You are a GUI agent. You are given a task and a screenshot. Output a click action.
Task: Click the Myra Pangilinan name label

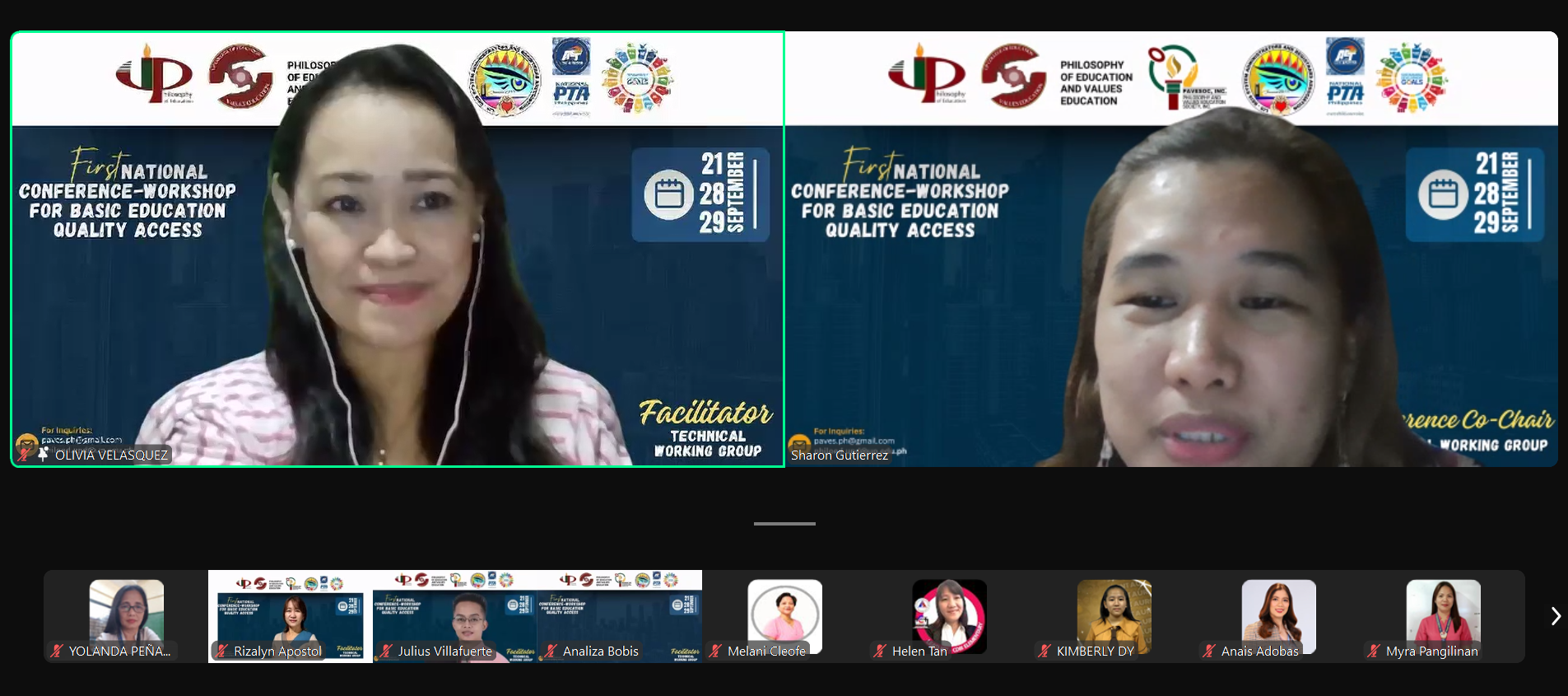pos(1432,651)
